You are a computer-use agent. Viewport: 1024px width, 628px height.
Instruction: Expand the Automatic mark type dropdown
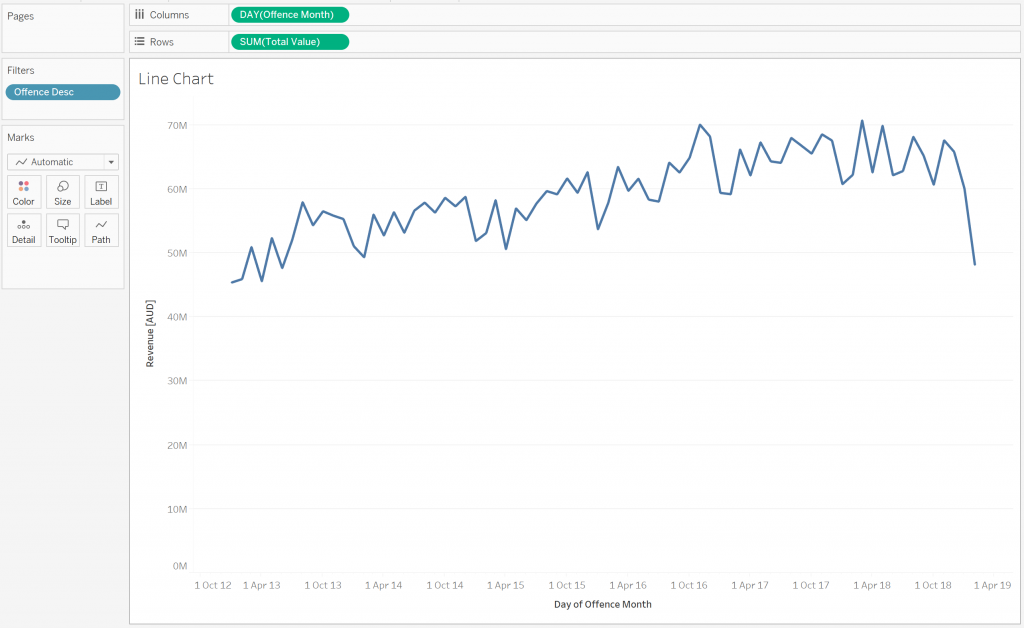pyautogui.click(x=62, y=162)
